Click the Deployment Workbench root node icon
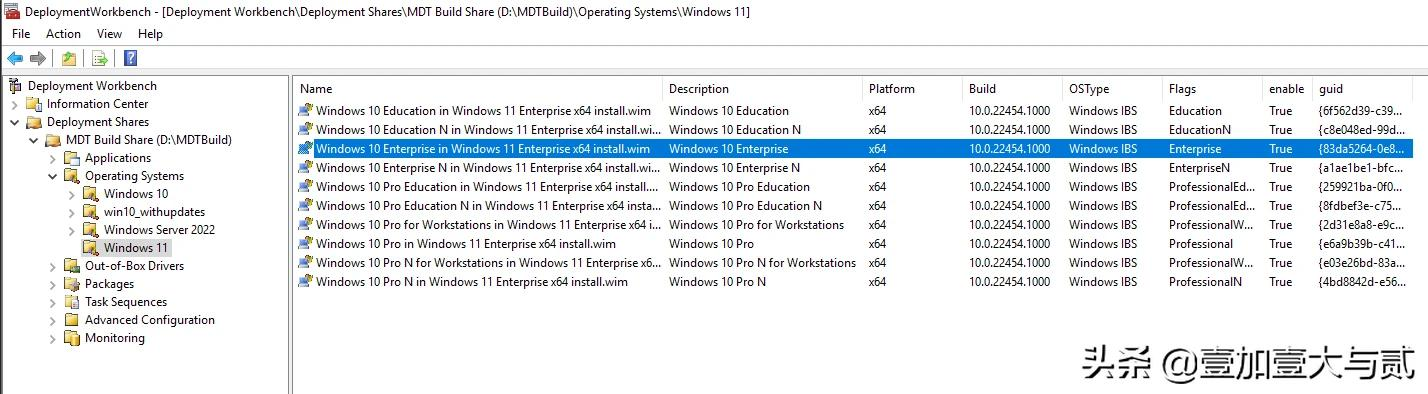1428x394 pixels. (x=15, y=86)
